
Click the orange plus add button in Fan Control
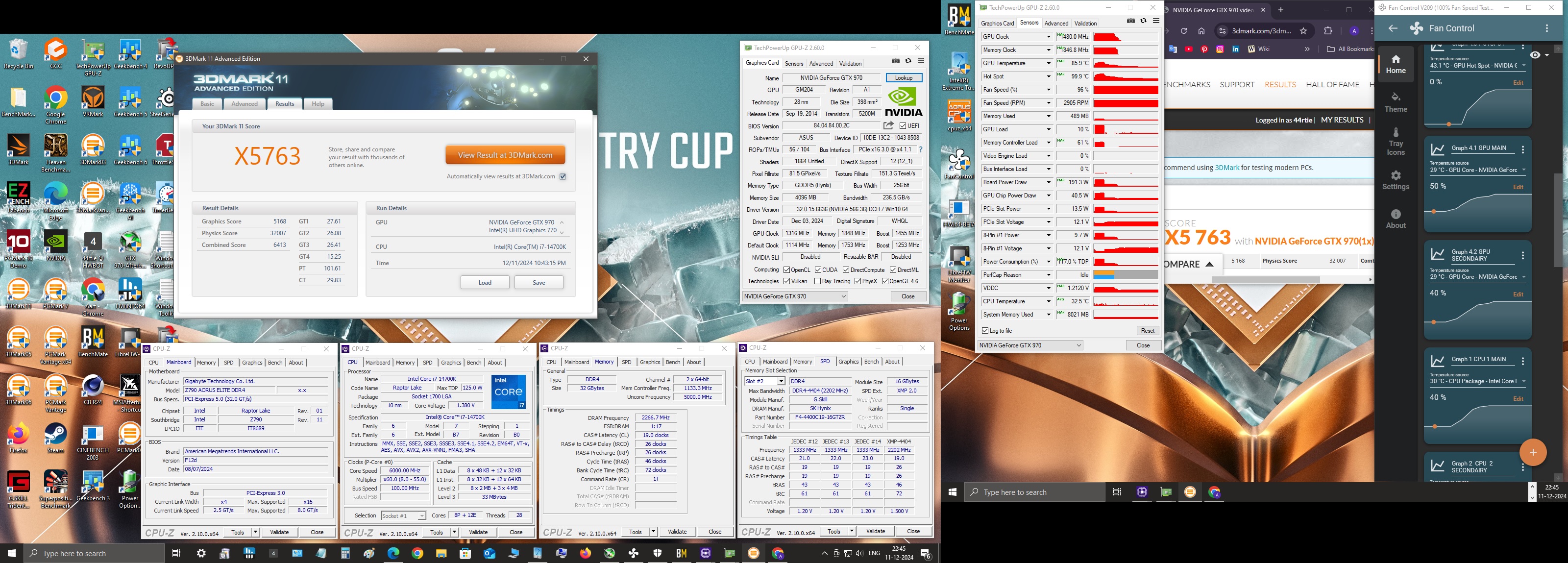pyautogui.click(x=1533, y=452)
